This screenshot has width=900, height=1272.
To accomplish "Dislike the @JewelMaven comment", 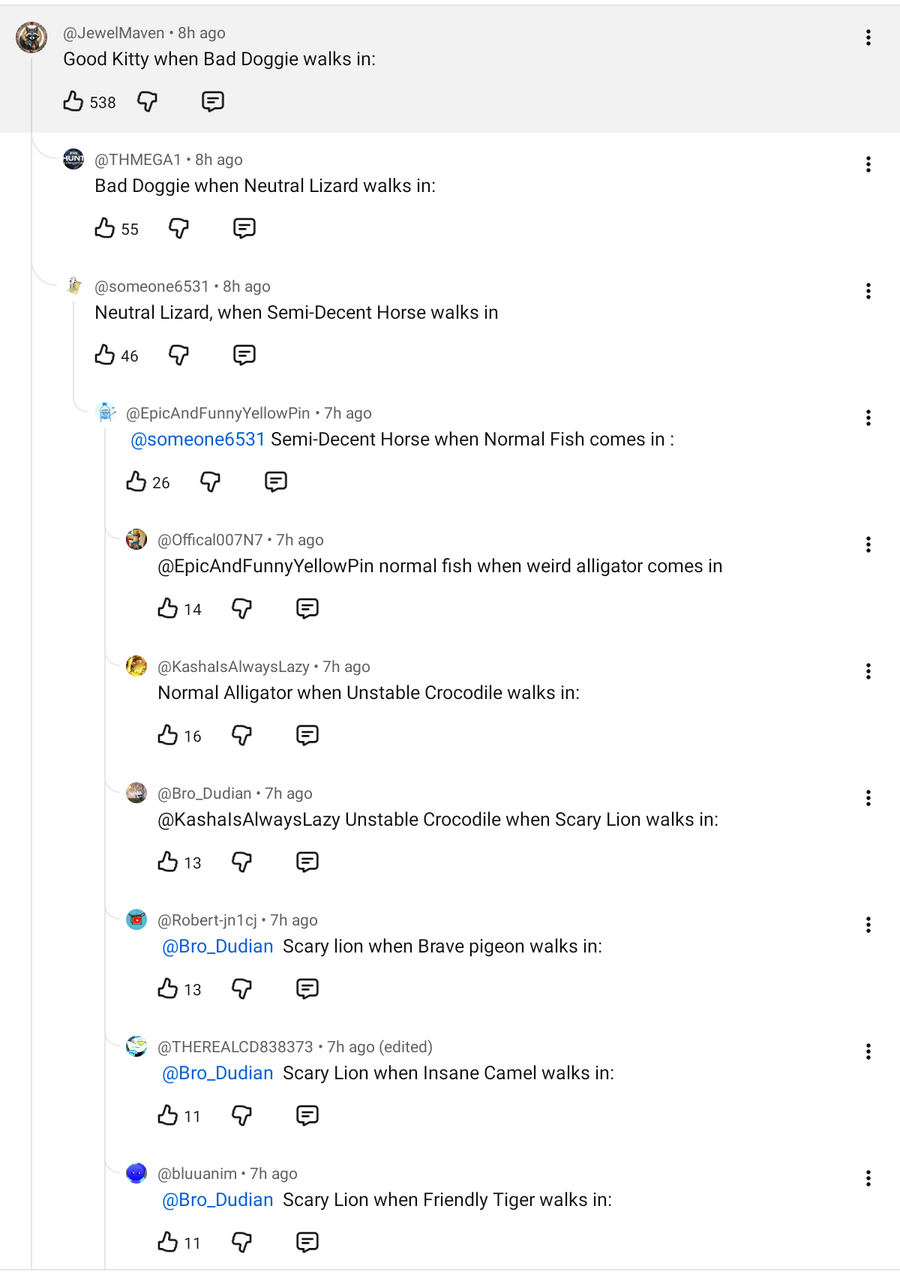I will [x=147, y=101].
